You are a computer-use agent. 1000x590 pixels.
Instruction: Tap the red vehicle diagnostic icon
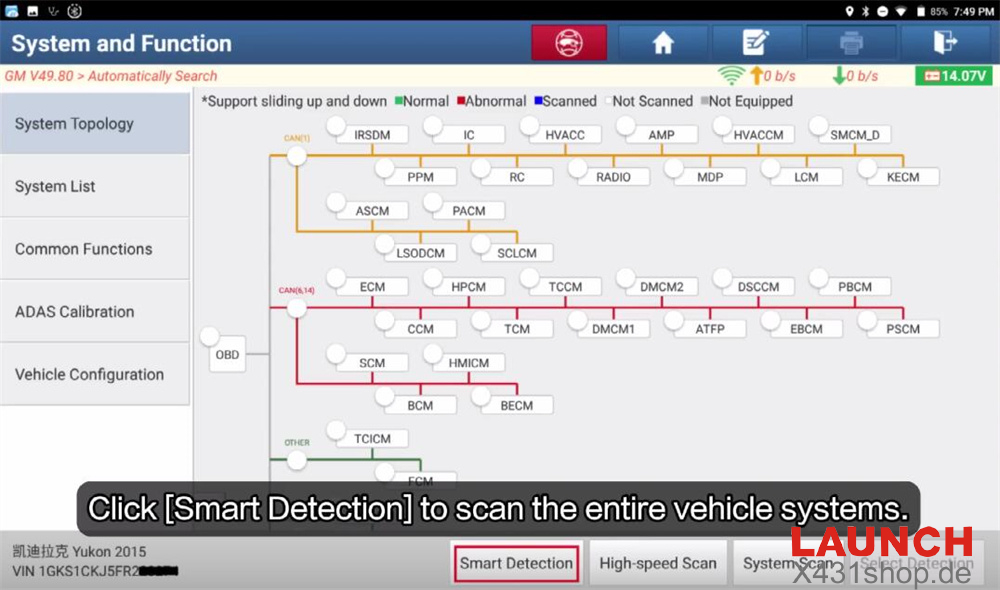(x=568, y=43)
